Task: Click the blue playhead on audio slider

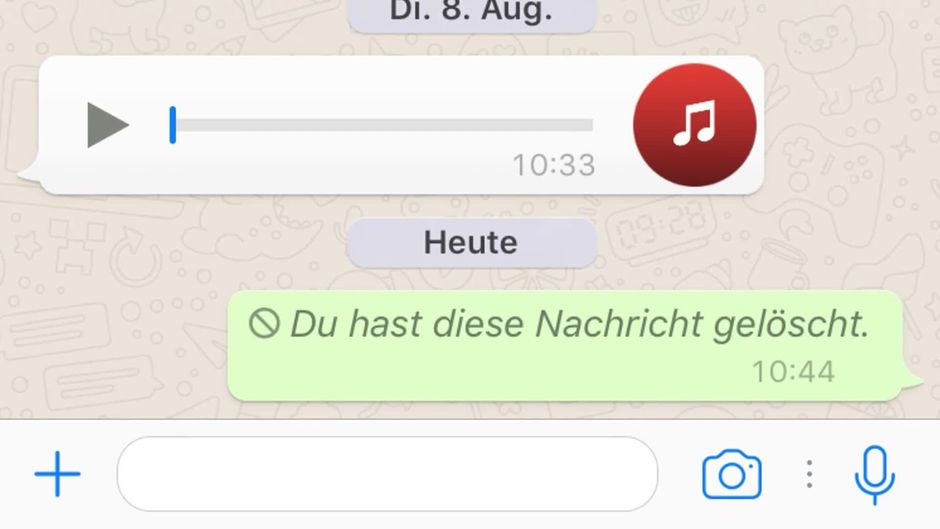Action: pyautogui.click(x=173, y=125)
